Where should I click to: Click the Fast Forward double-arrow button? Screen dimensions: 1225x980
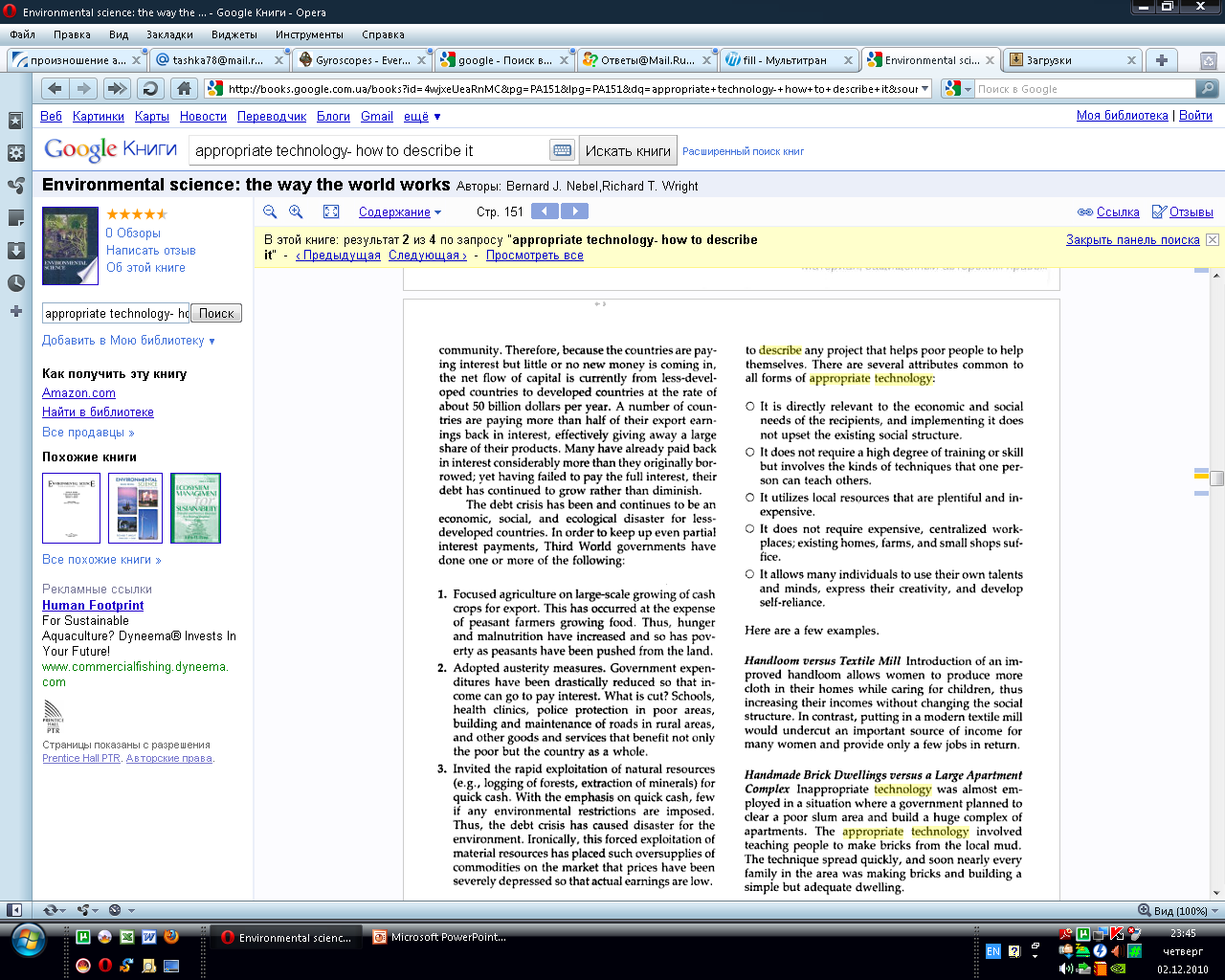[x=117, y=88]
